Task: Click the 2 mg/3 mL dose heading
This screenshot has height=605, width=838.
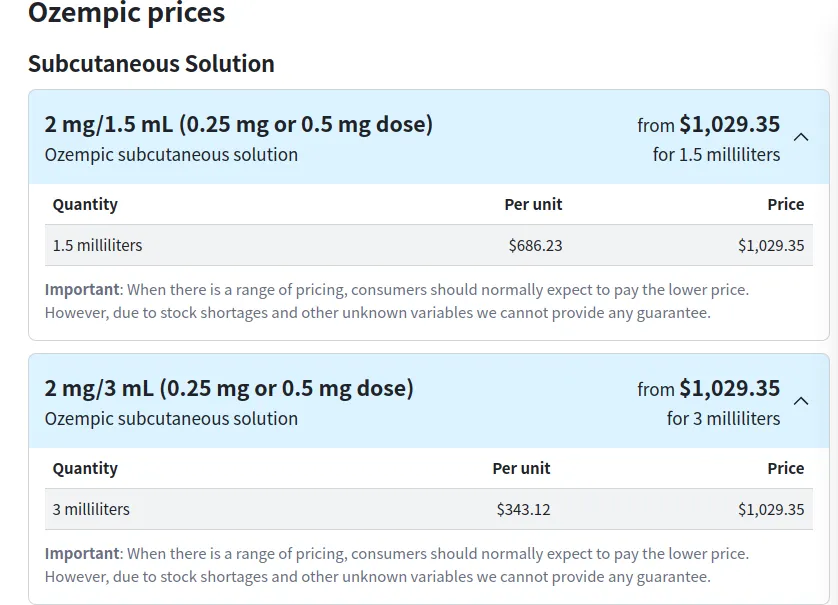Action: click(229, 388)
